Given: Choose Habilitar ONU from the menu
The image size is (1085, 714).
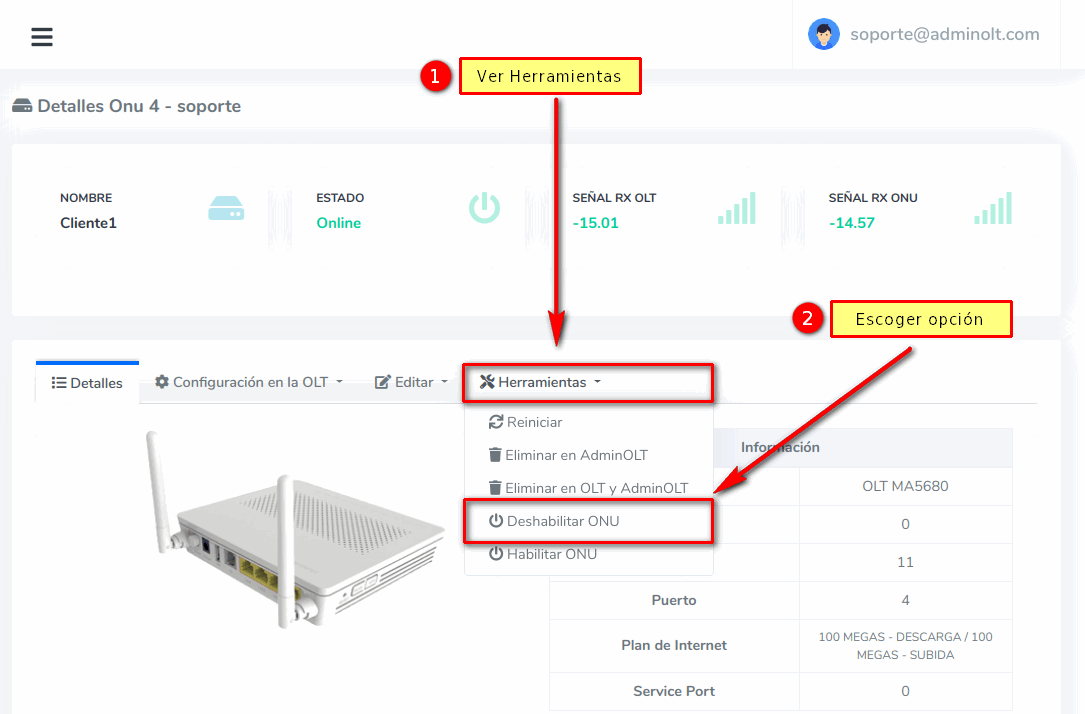Looking at the screenshot, I should [551, 554].
